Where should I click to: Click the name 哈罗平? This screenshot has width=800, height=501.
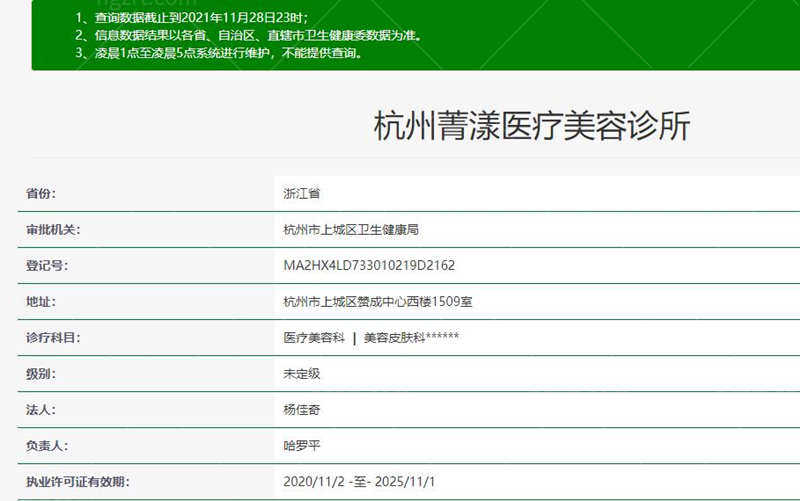[302, 446]
